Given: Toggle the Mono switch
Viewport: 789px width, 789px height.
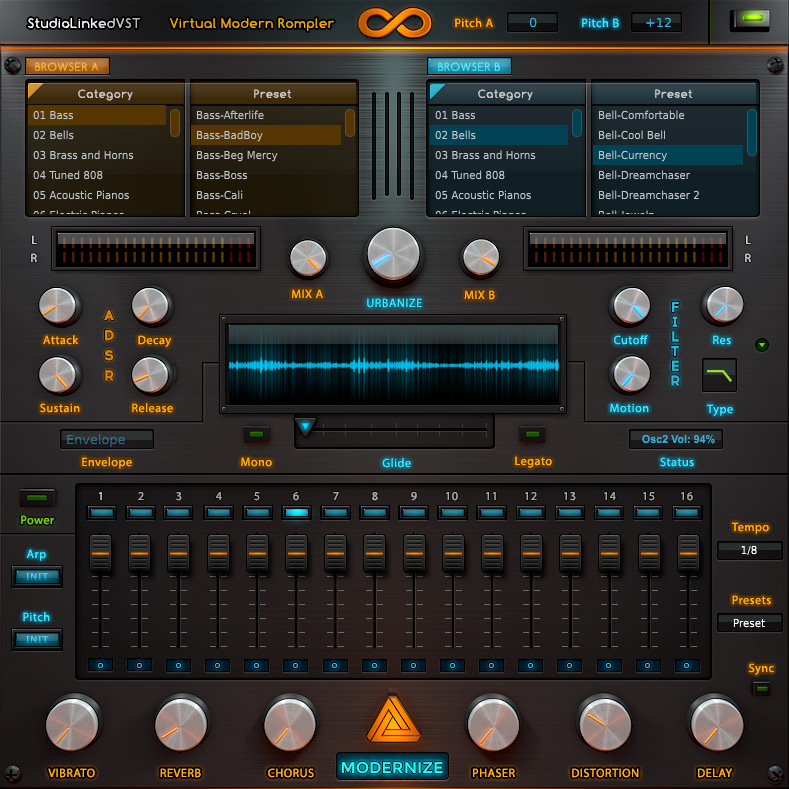Looking at the screenshot, I should pos(256,434).
